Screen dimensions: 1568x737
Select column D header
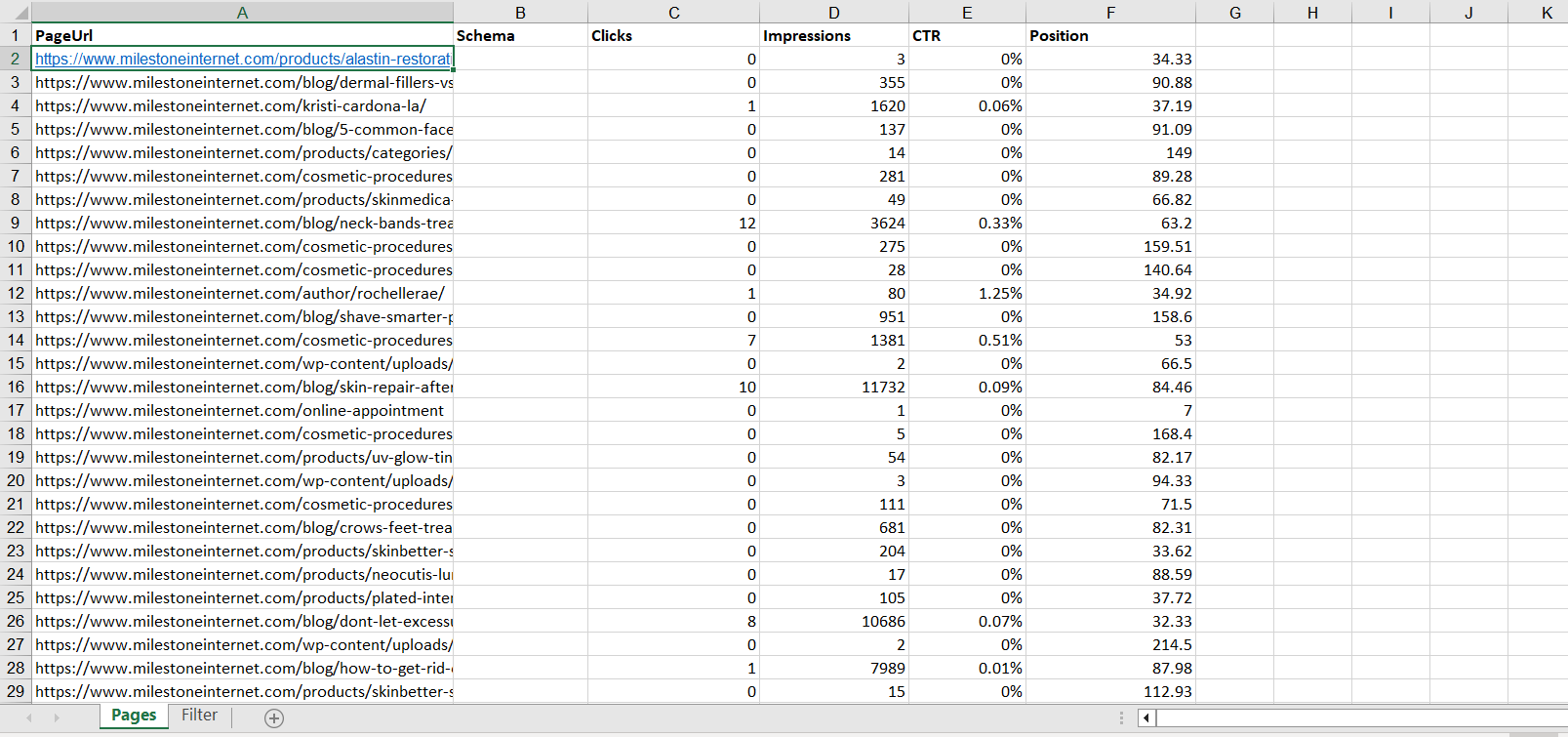(833, 12)
